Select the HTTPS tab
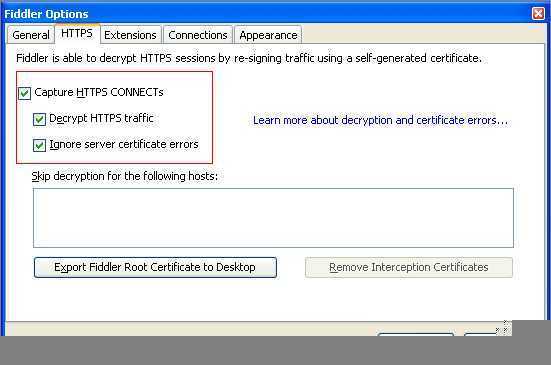This screenshot has width=551, height=365. [x=77, y=33]
